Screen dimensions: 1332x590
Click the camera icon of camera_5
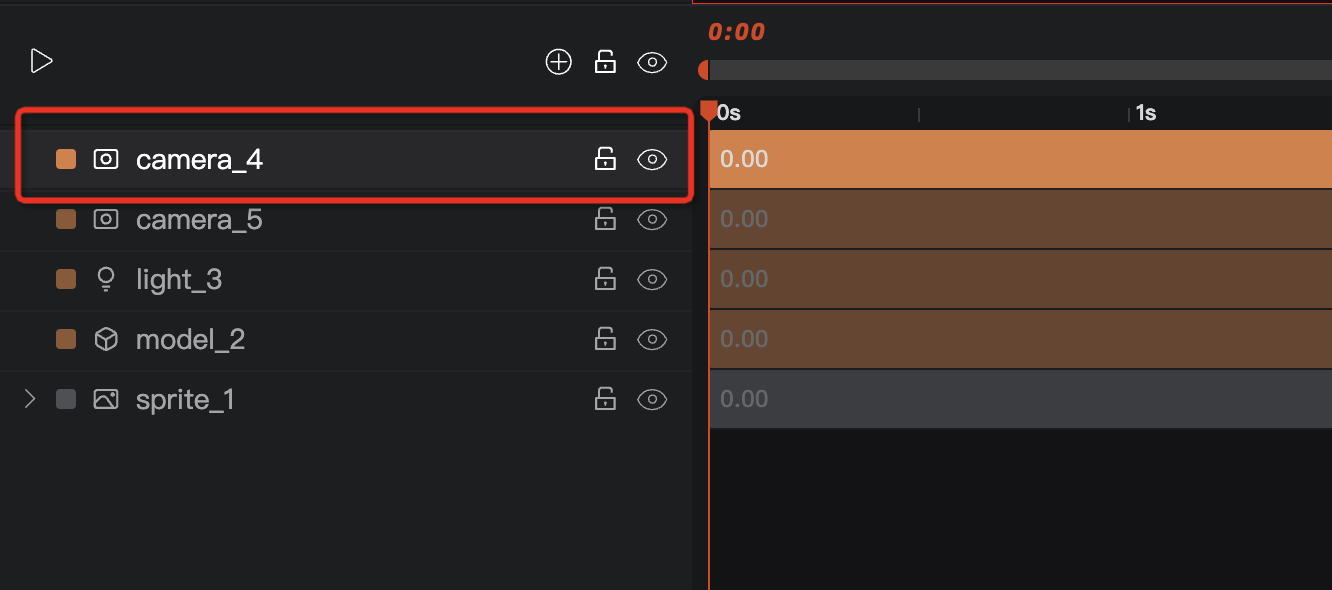click(x=106, y=219)
